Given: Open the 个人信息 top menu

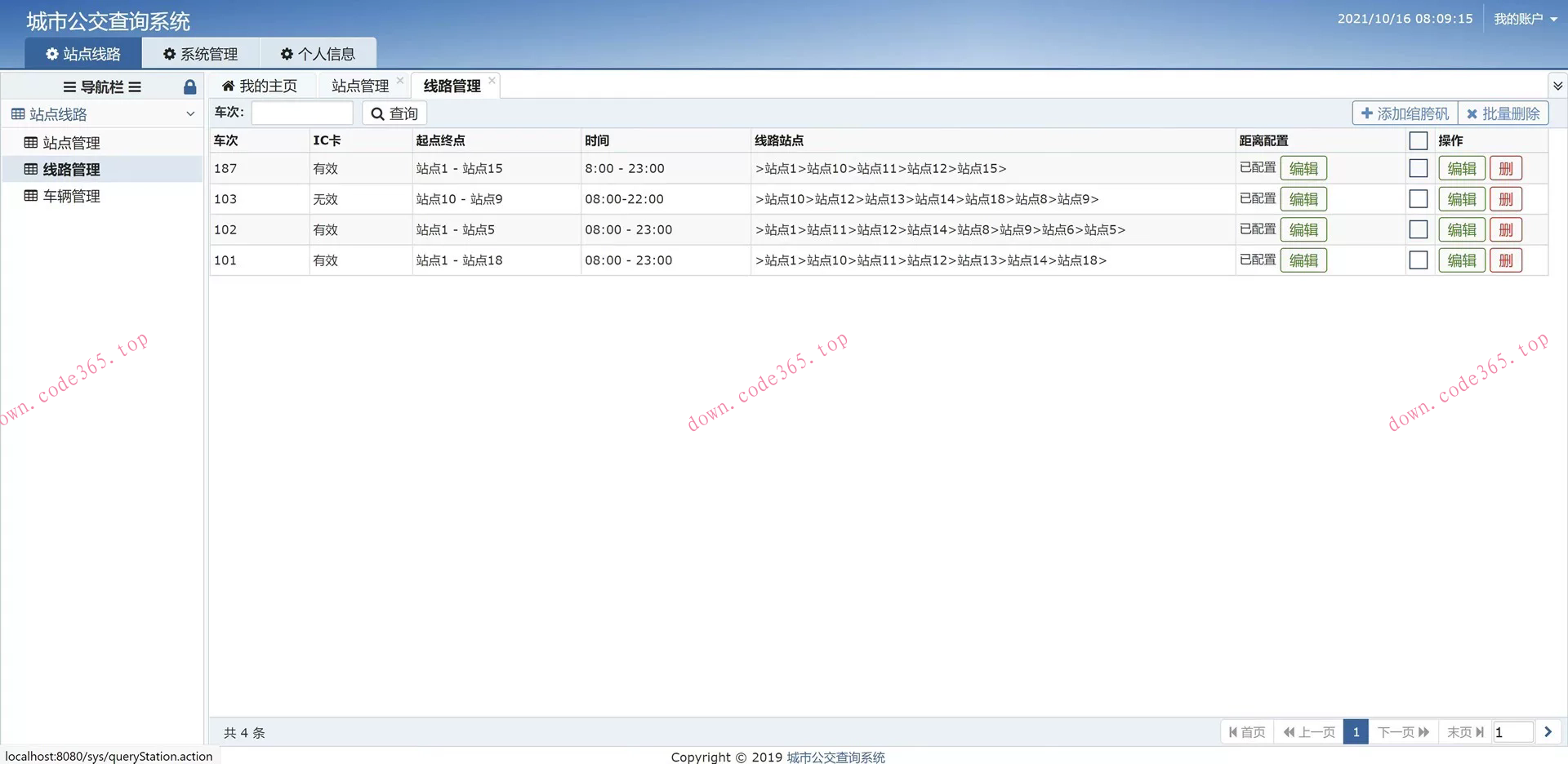Looking at the screenshot, I should (318, 54).
